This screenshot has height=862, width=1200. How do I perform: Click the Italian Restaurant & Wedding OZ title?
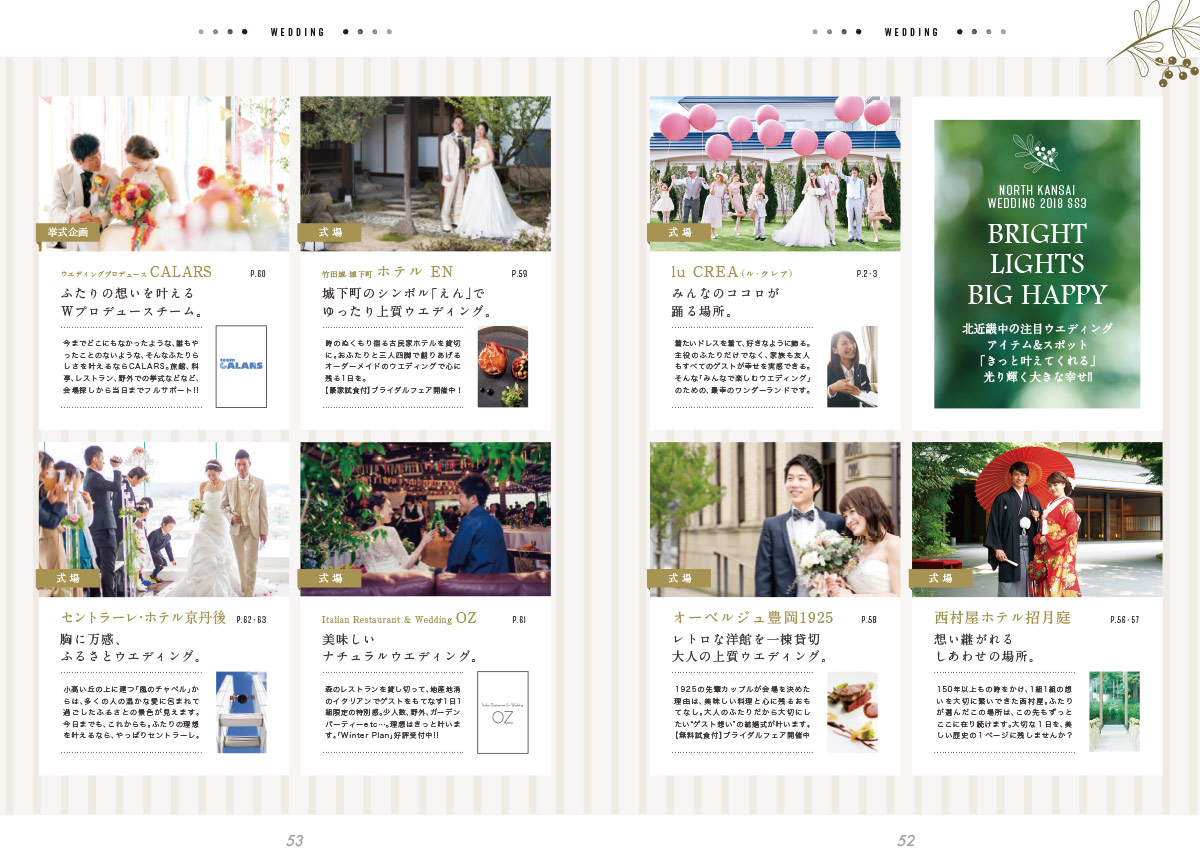point(400,619)
